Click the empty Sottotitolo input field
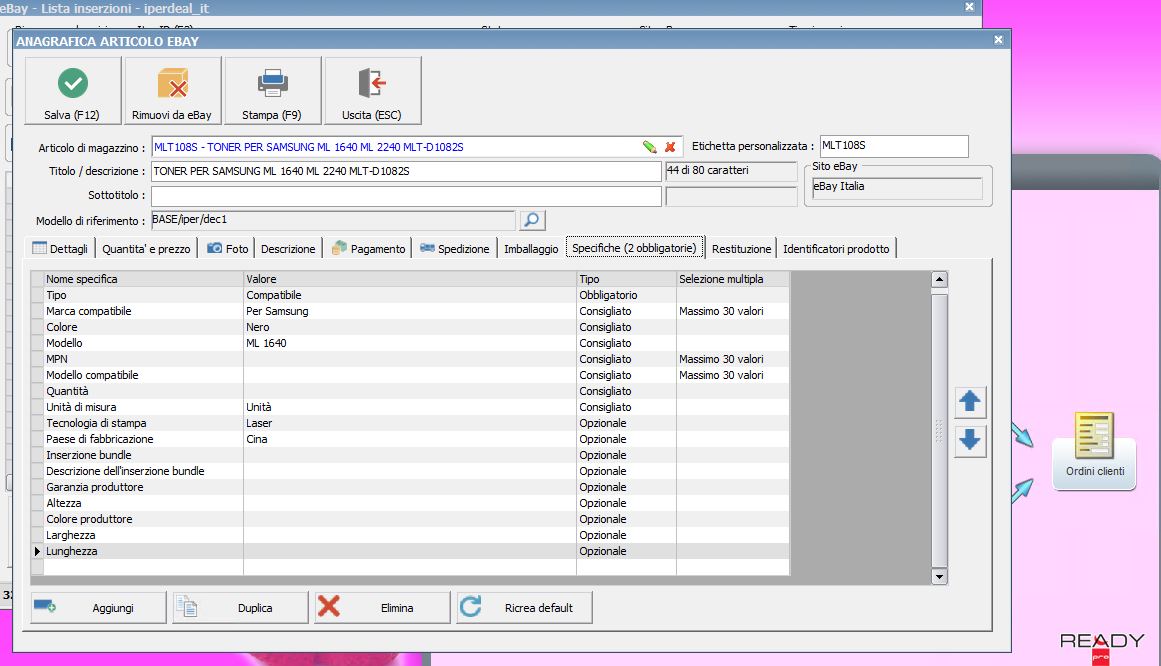The width and height of the screenshot is (1161, 666). point(406,196)
